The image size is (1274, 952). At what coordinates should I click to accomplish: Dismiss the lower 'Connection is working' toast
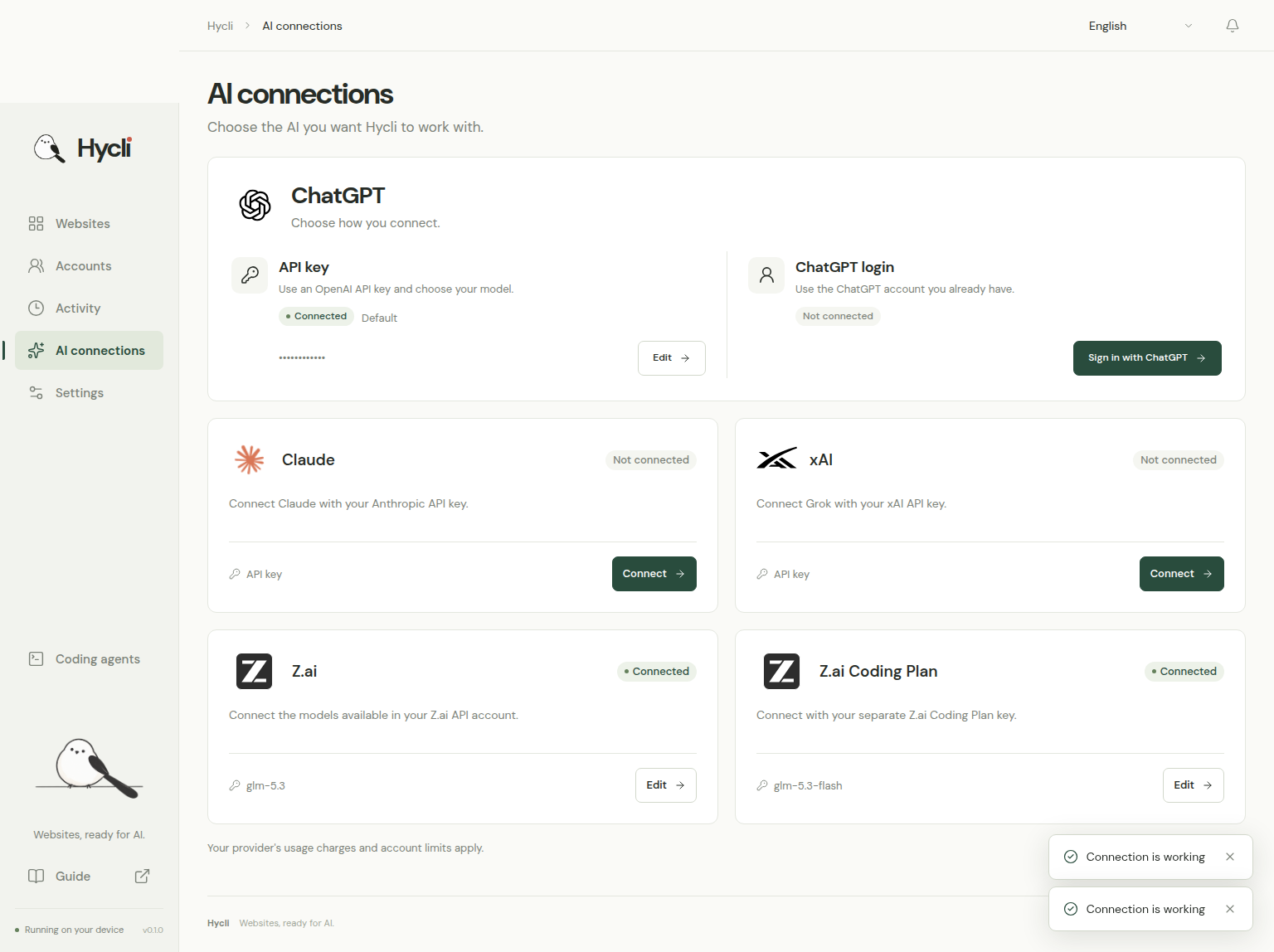point(1230,909)
